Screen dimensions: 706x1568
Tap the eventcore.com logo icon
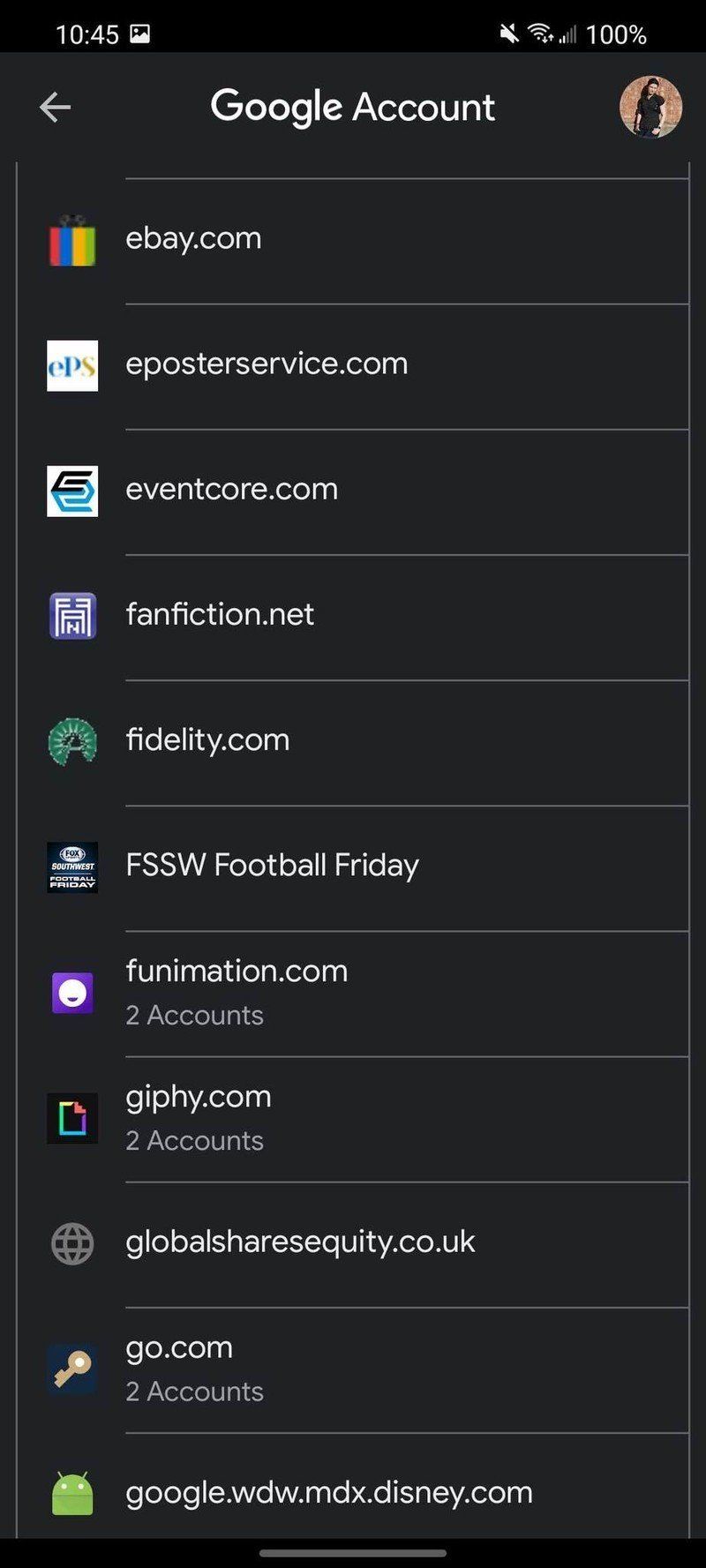pyautogui.click(x=72, y=491)
